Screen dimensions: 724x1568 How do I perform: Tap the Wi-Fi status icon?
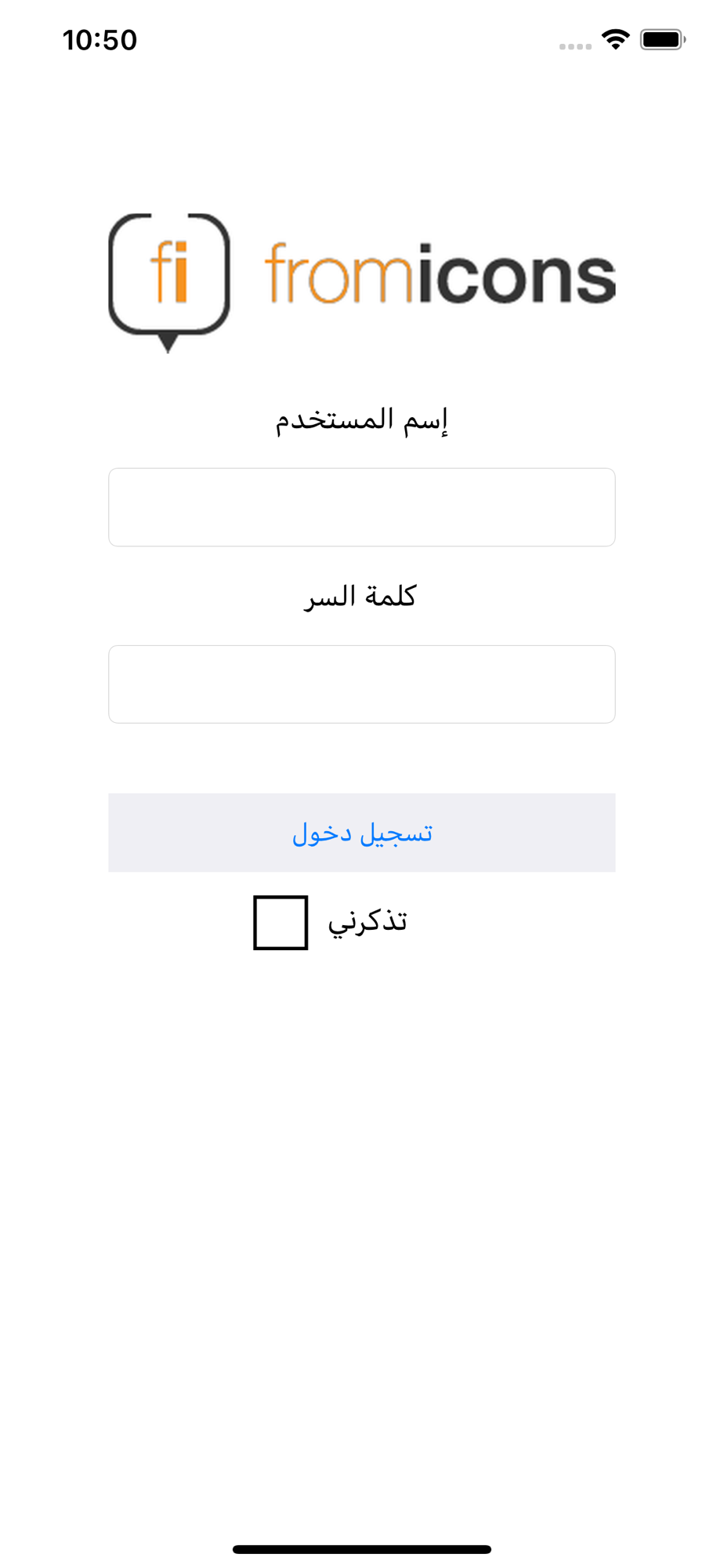(616, 39)
